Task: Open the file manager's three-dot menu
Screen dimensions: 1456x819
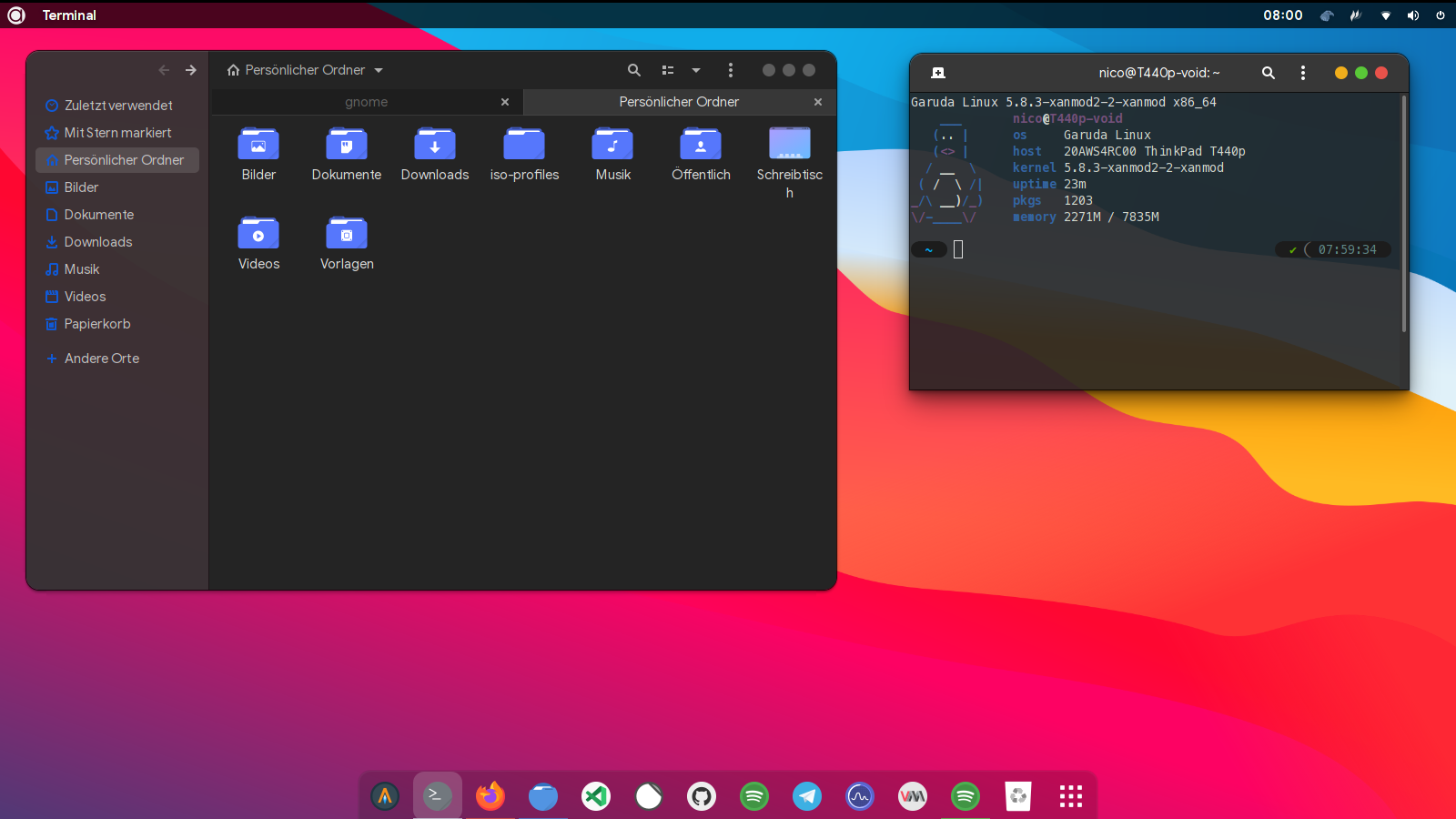Action: click(730, 70)
